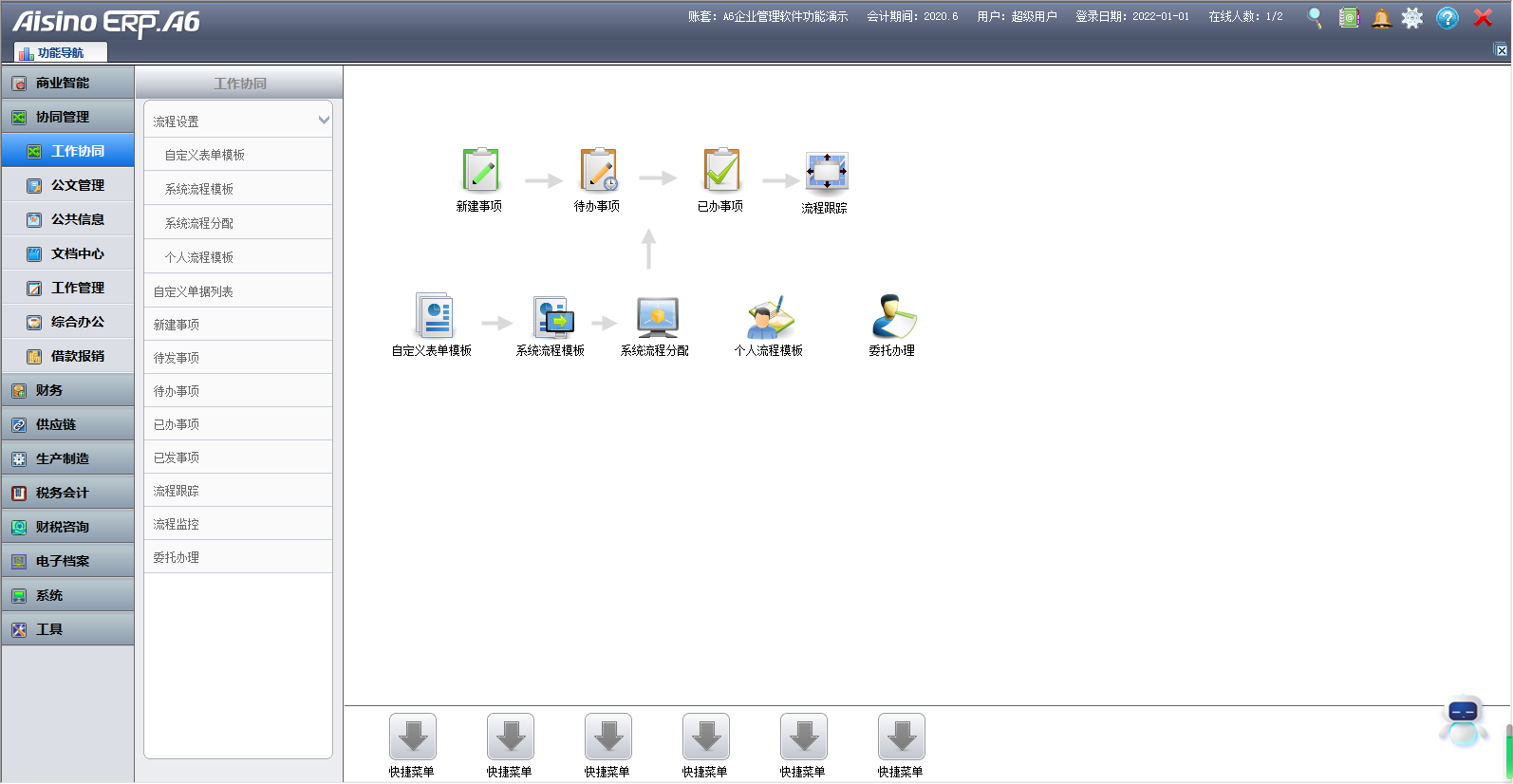
Task: Switch to the 功能导航 tab
Action: click(60, 52)
